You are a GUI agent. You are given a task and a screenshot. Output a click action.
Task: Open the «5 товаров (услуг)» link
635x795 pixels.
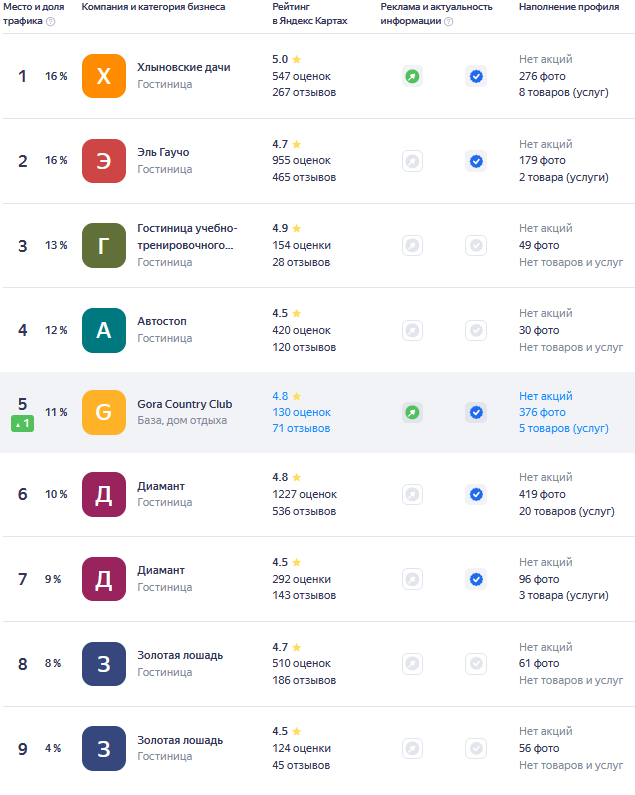click(563, 428)
